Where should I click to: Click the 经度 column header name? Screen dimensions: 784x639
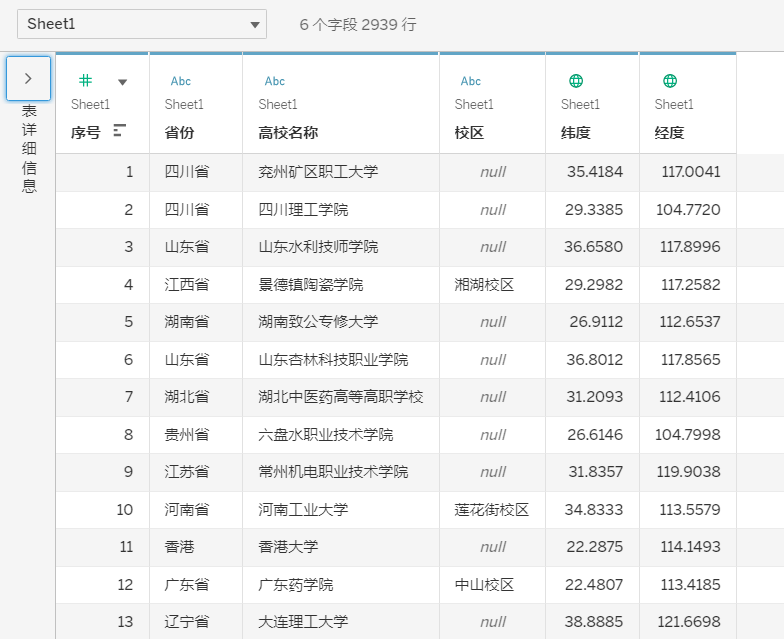(x=670, y=132)
